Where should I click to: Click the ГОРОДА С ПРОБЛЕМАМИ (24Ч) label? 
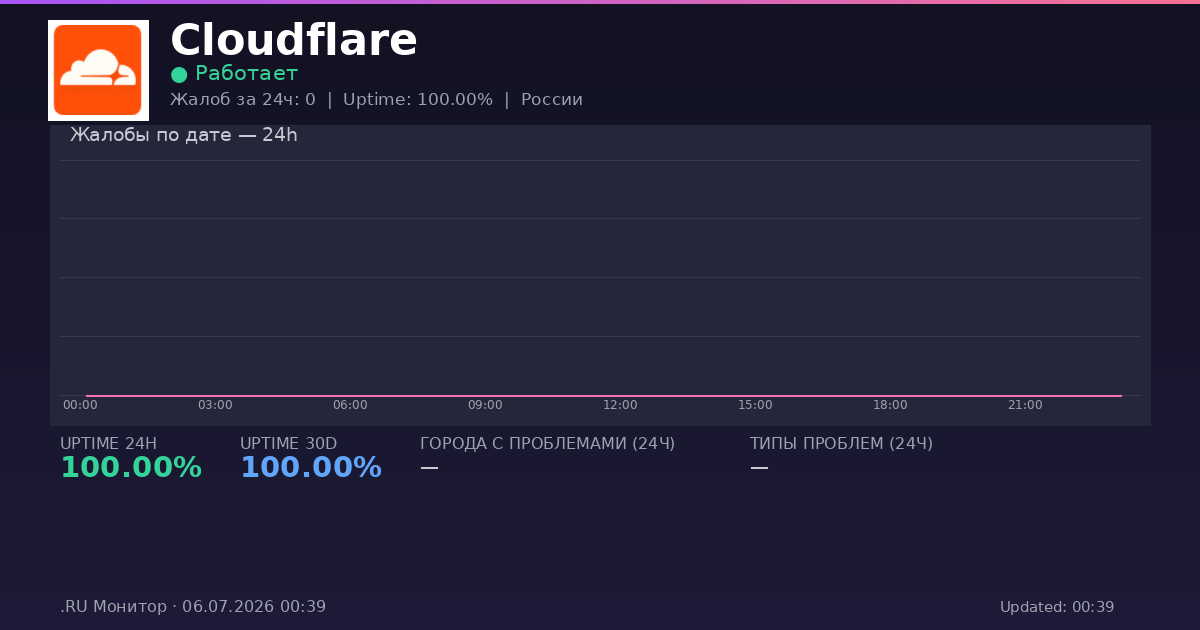pos(547,444)
